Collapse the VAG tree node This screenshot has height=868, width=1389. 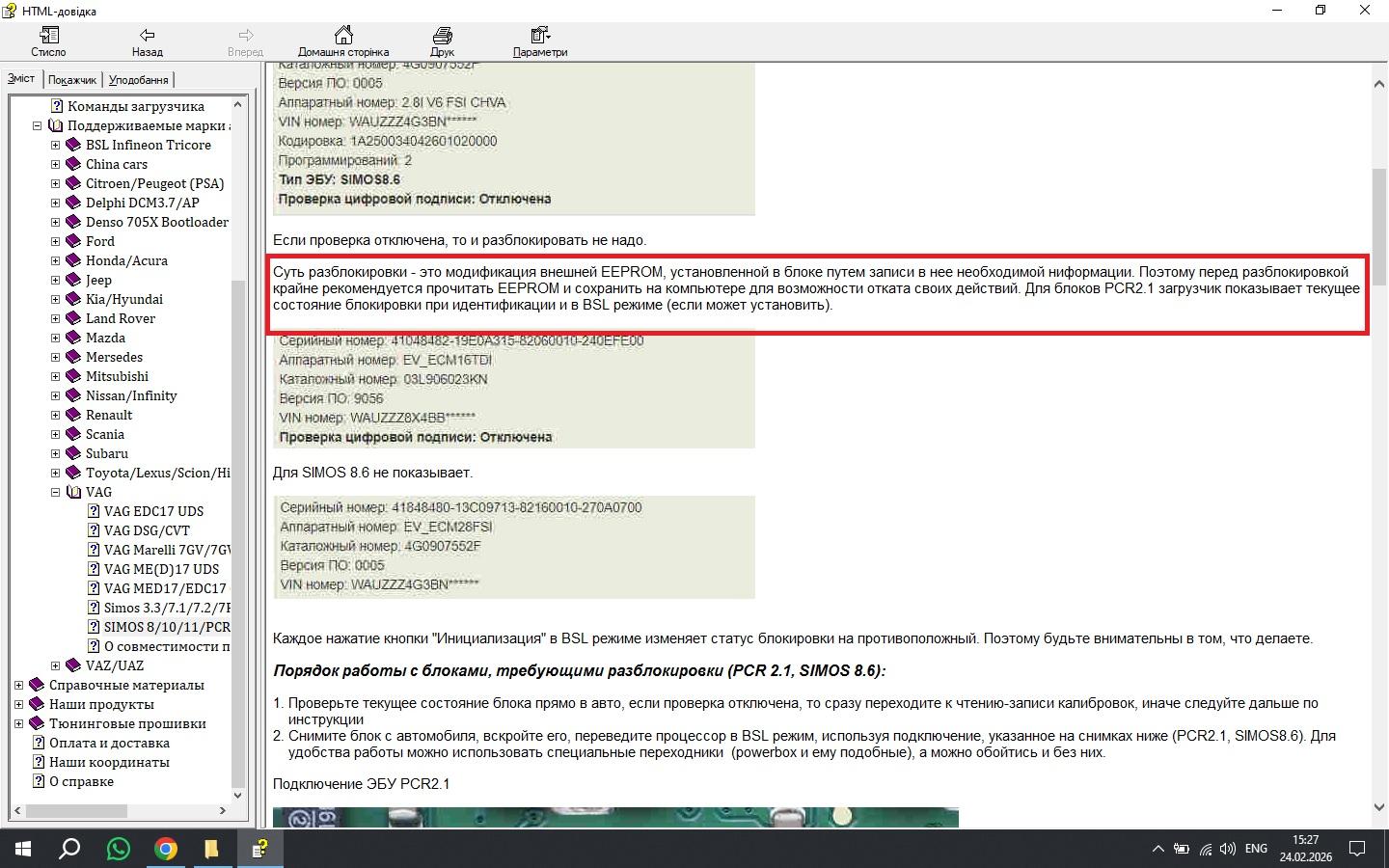[x=55, y=492]
